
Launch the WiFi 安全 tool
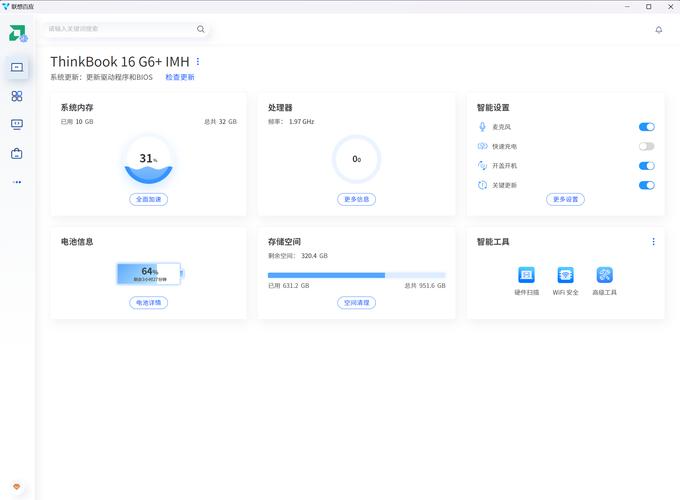tap(565, 275)
